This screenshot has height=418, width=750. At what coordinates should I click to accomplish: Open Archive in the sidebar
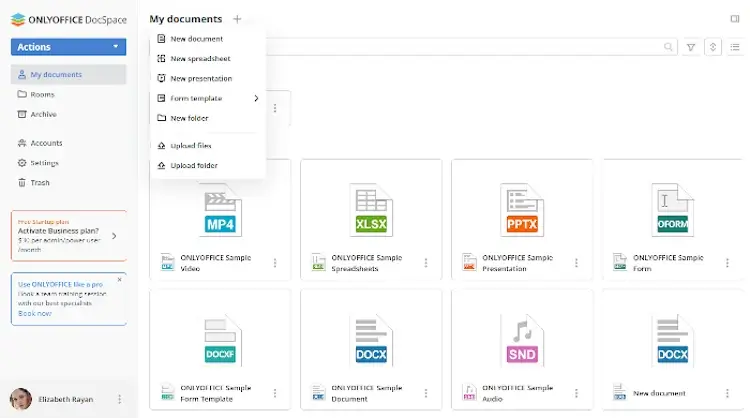[x=68, y=114]
